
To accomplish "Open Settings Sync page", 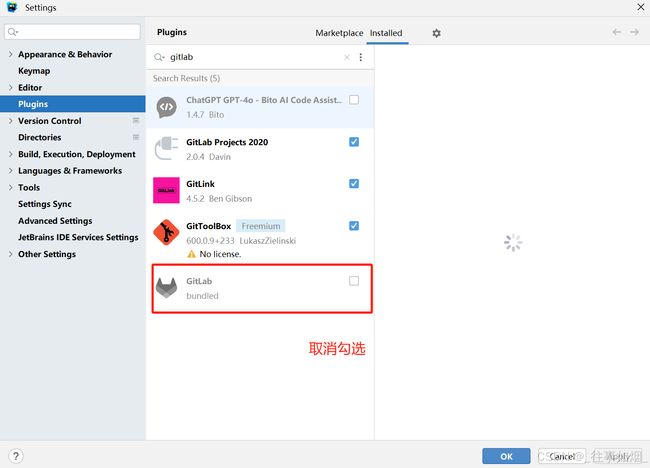I will (x=45, y=204).
